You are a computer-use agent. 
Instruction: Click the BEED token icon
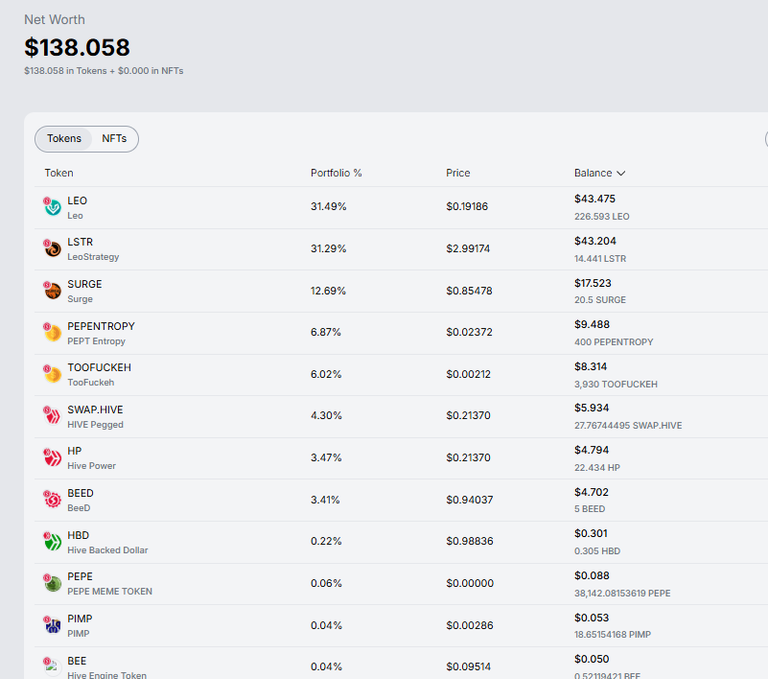52,500
